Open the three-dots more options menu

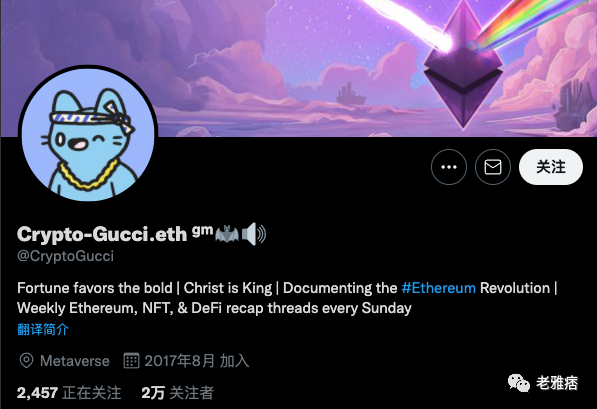(449, 167)
